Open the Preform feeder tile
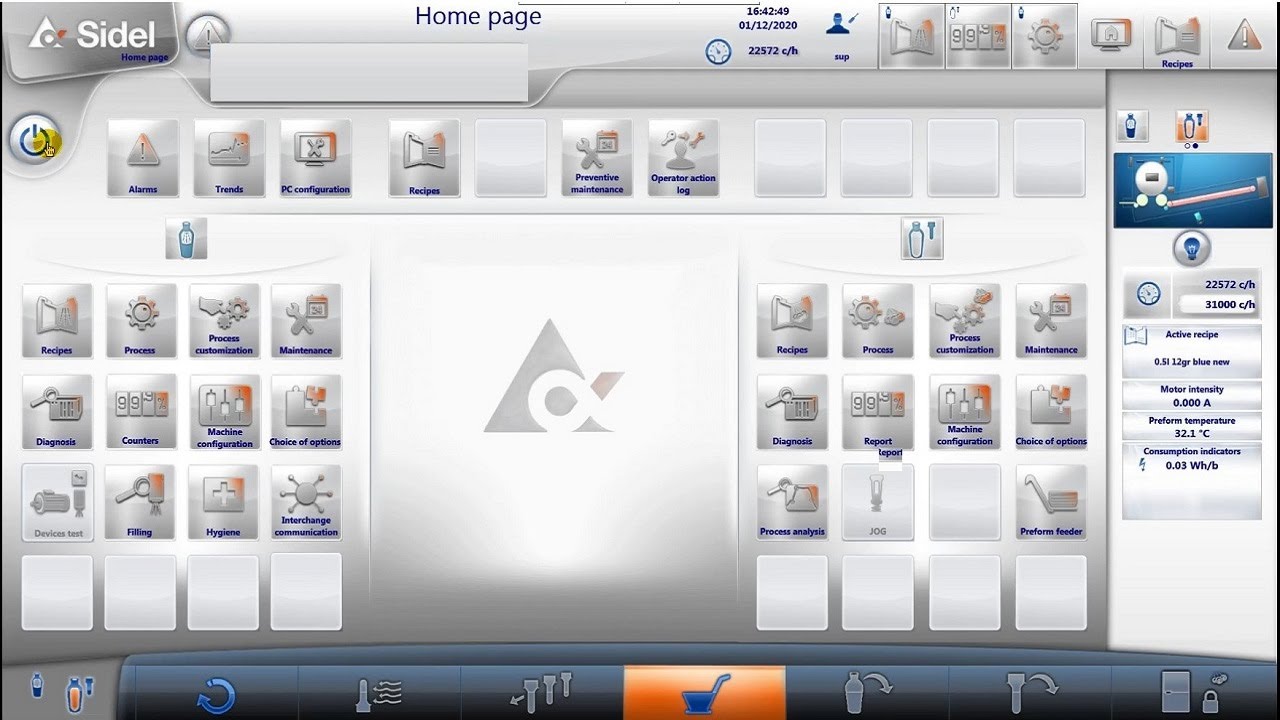Screen dimensions: 1280x720 point(1051,503)
